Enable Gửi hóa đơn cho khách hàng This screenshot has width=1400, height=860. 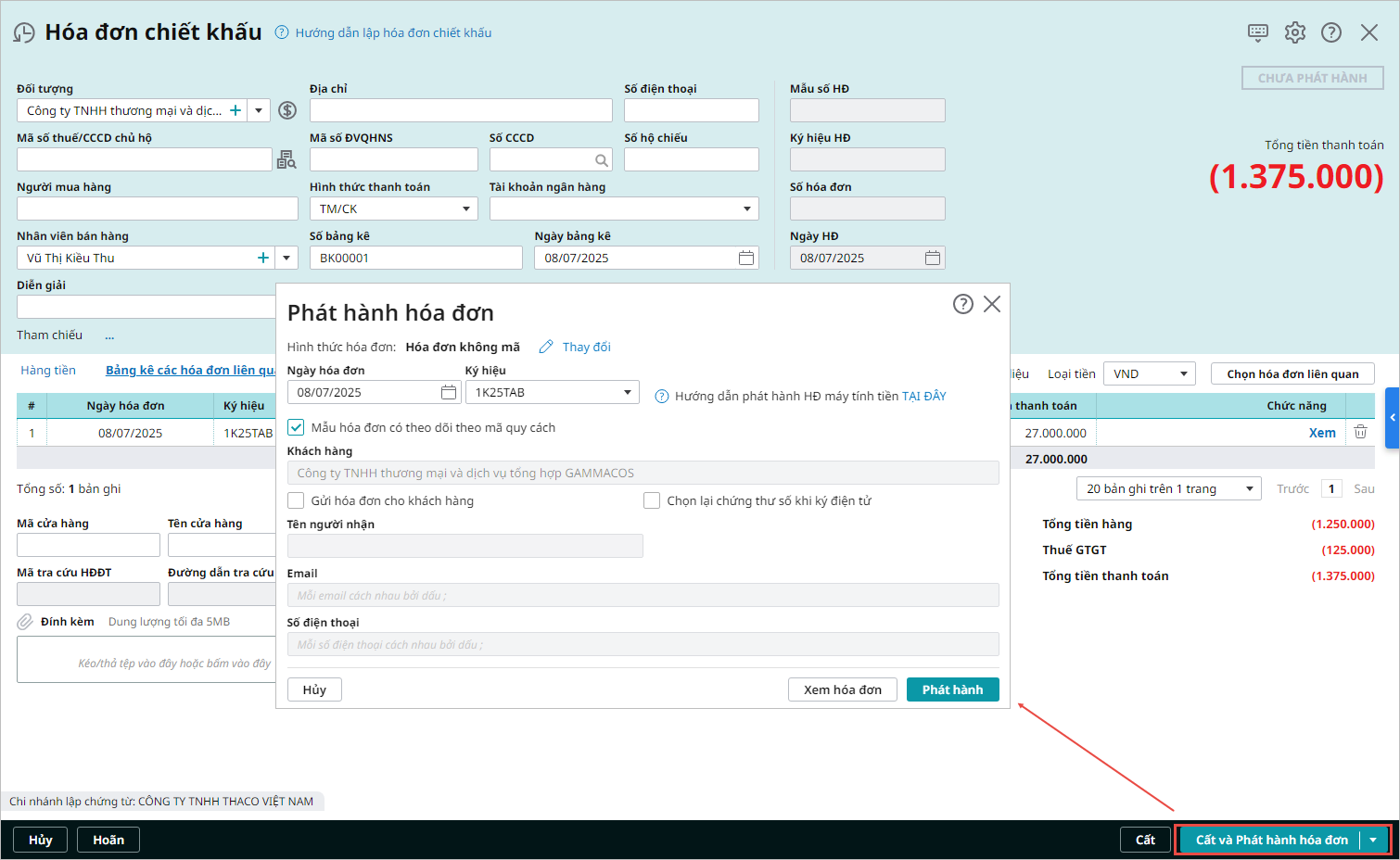point(296,500)
